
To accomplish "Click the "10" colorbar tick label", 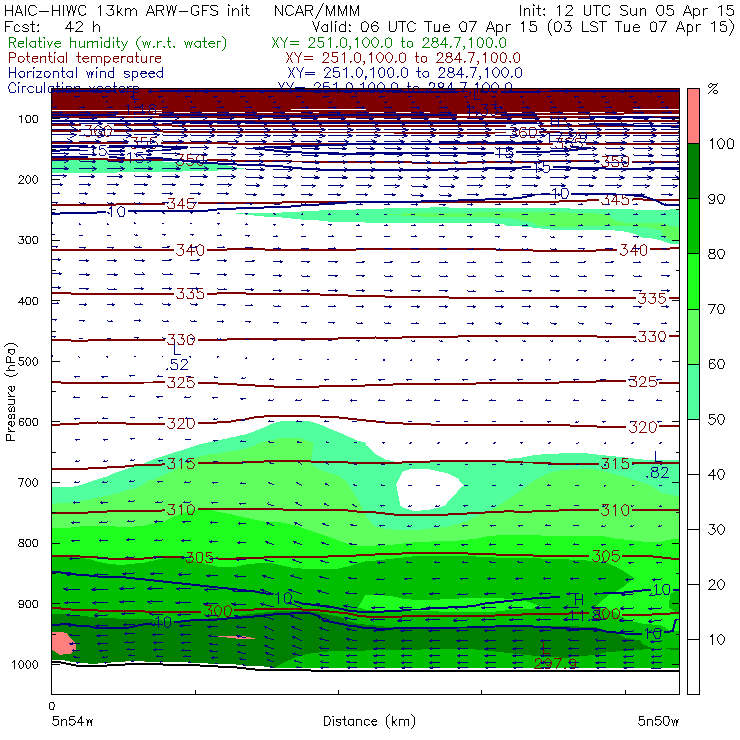I will pyautogui.click(x=716, y=640).
